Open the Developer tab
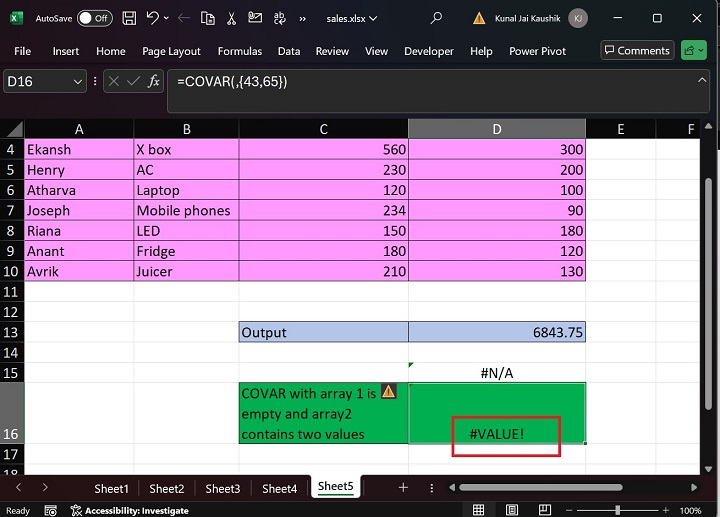 point(429,51)
